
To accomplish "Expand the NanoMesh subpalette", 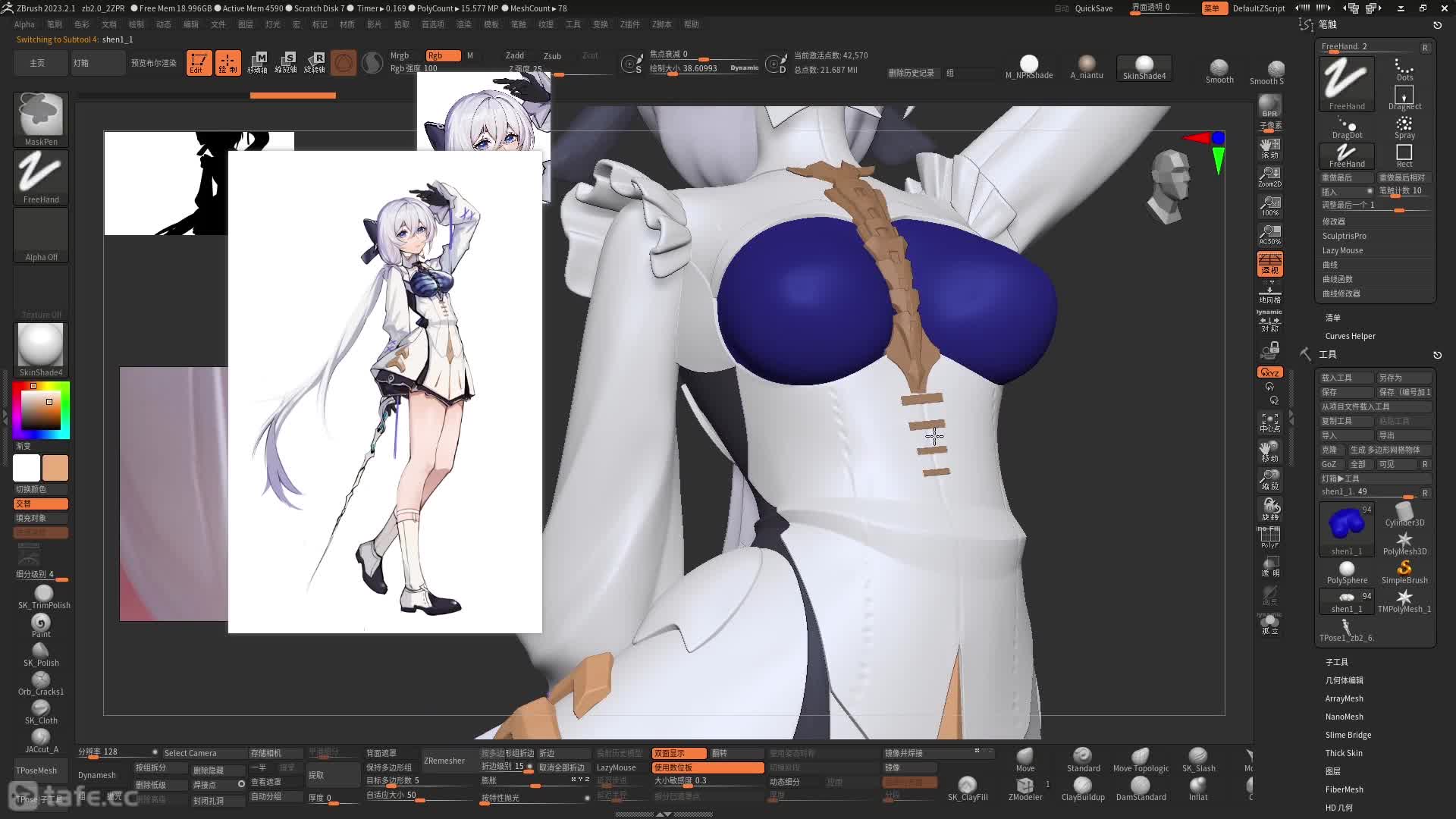I will click(x=1345, y=717).
